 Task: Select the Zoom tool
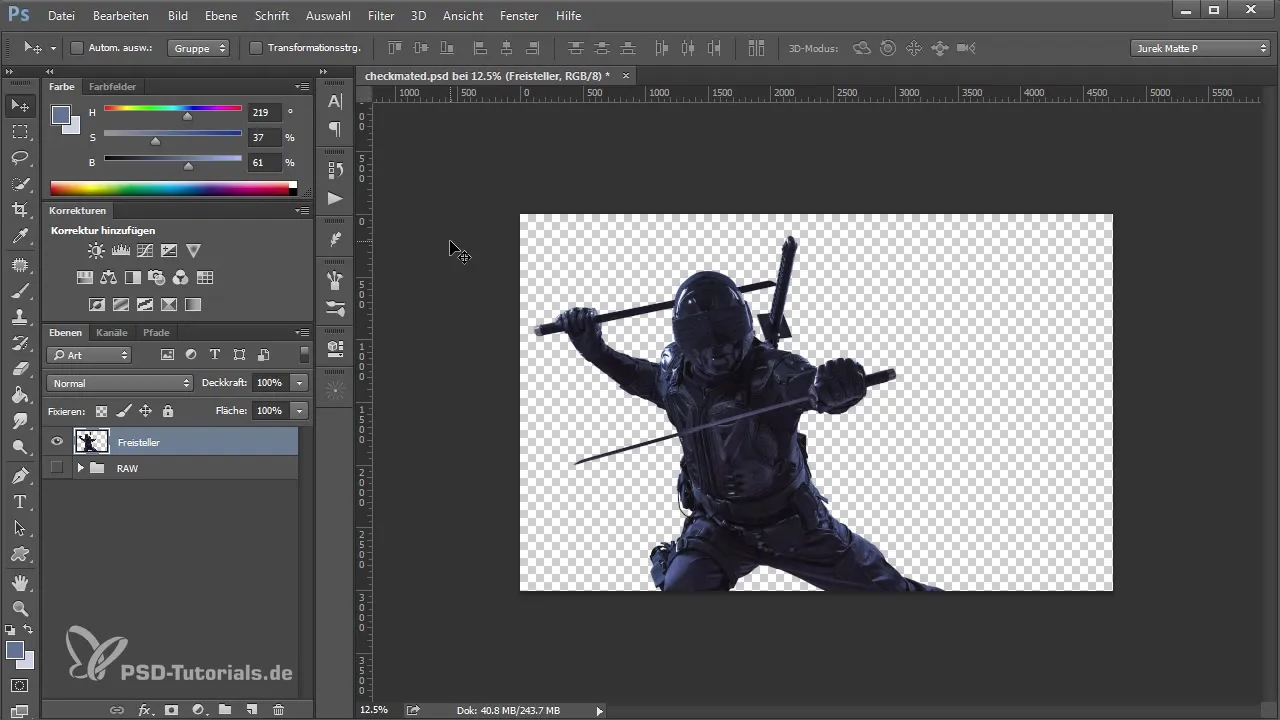[x=20, y=608]
